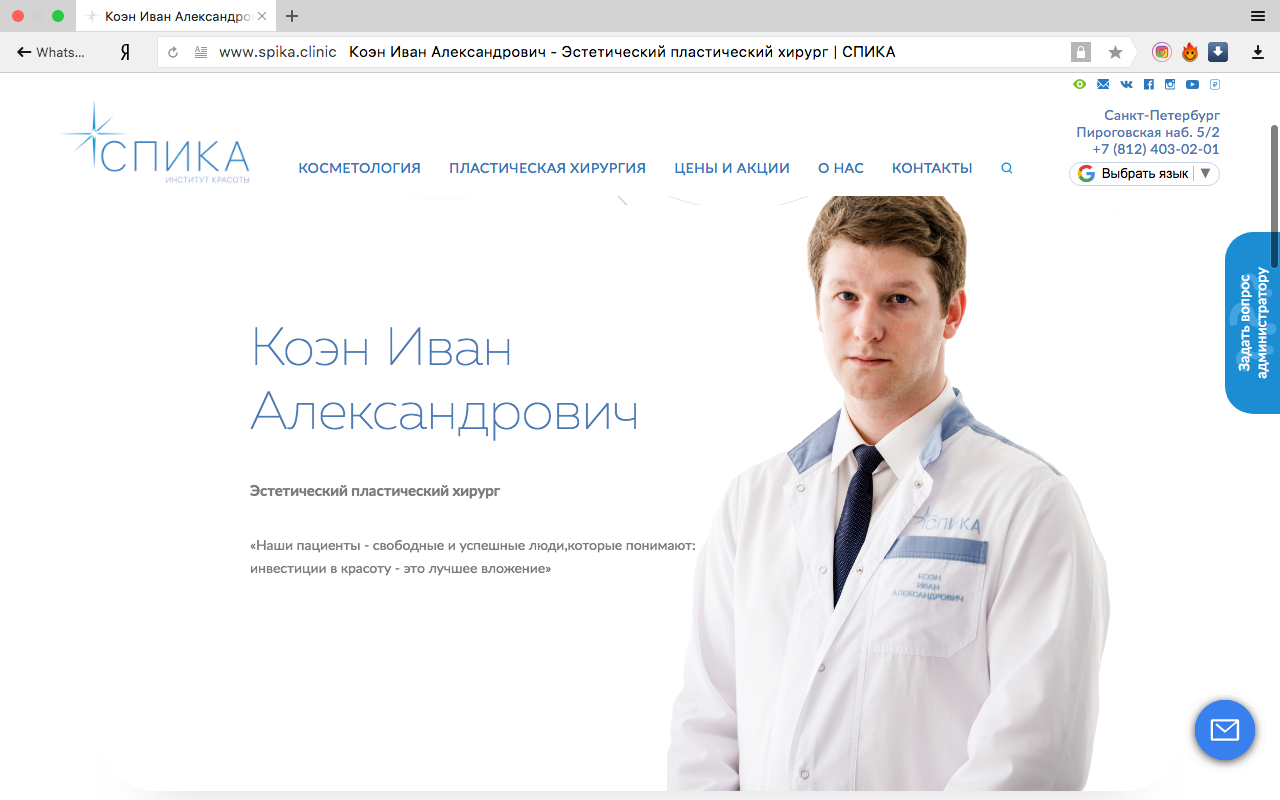1280x800 pixels.
Task: Open the clinic's YouTube channel
Action: [1192, 84]
